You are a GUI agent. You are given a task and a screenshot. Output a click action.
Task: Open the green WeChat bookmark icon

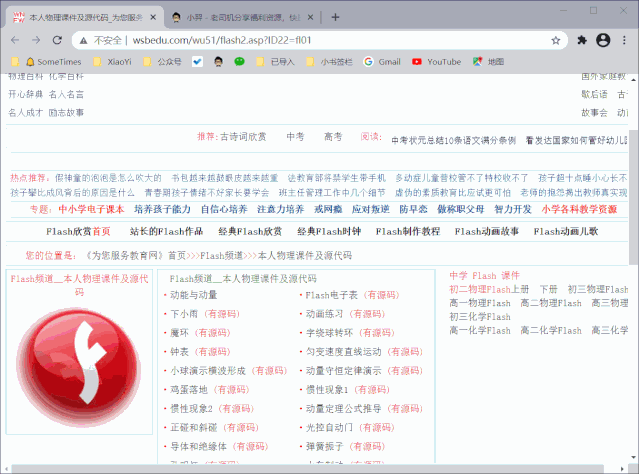click(x=239, y=62)
